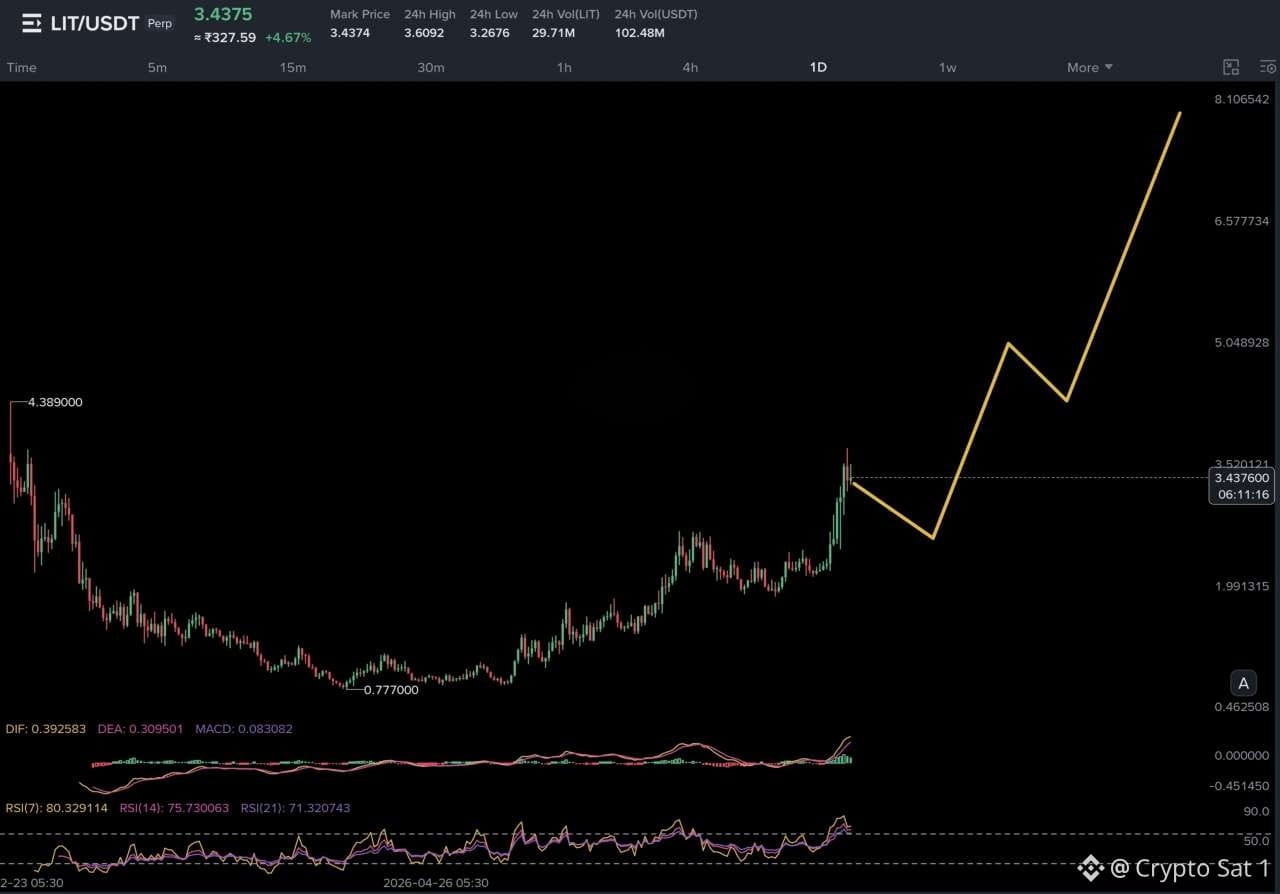Click the current price tag 3.437600

pos(1241,478)
